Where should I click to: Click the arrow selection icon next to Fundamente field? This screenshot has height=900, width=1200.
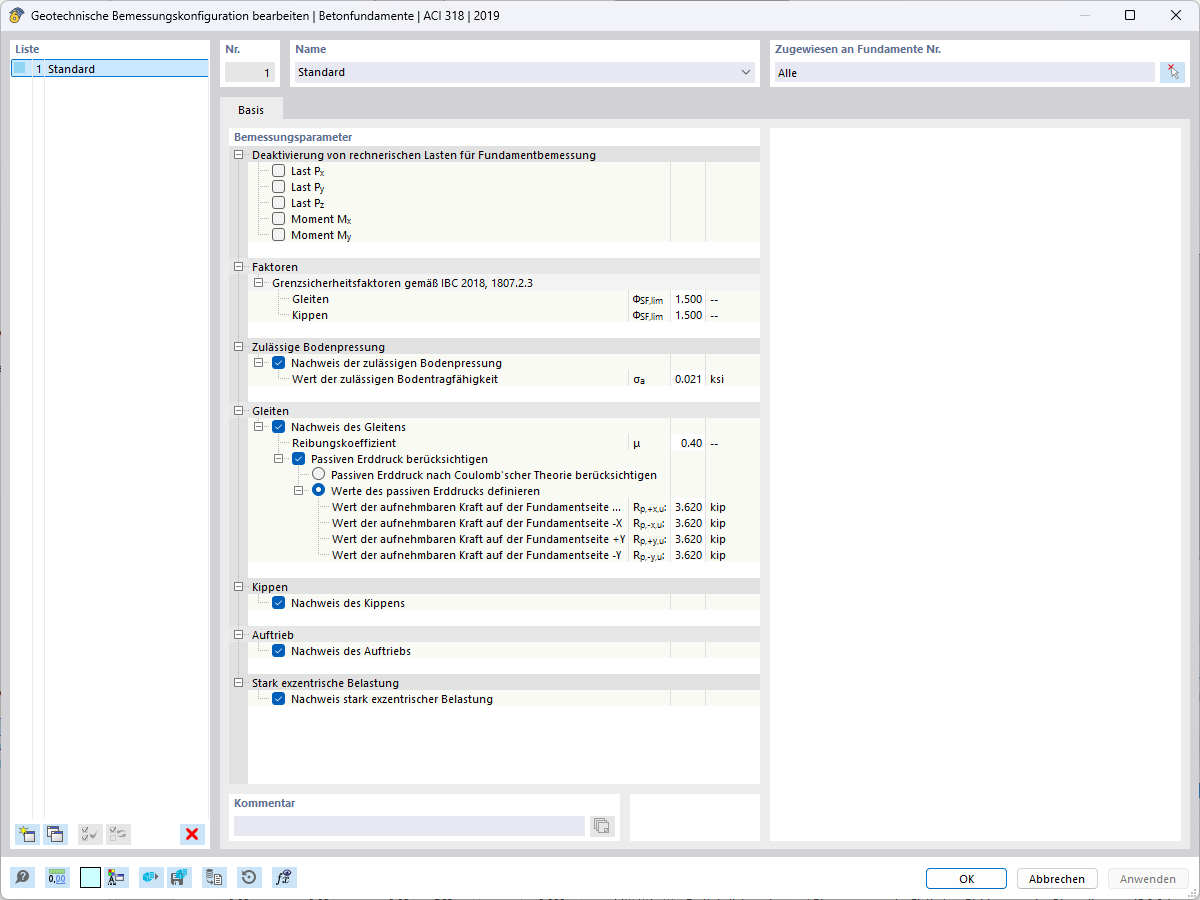[x=1172, y=71]
